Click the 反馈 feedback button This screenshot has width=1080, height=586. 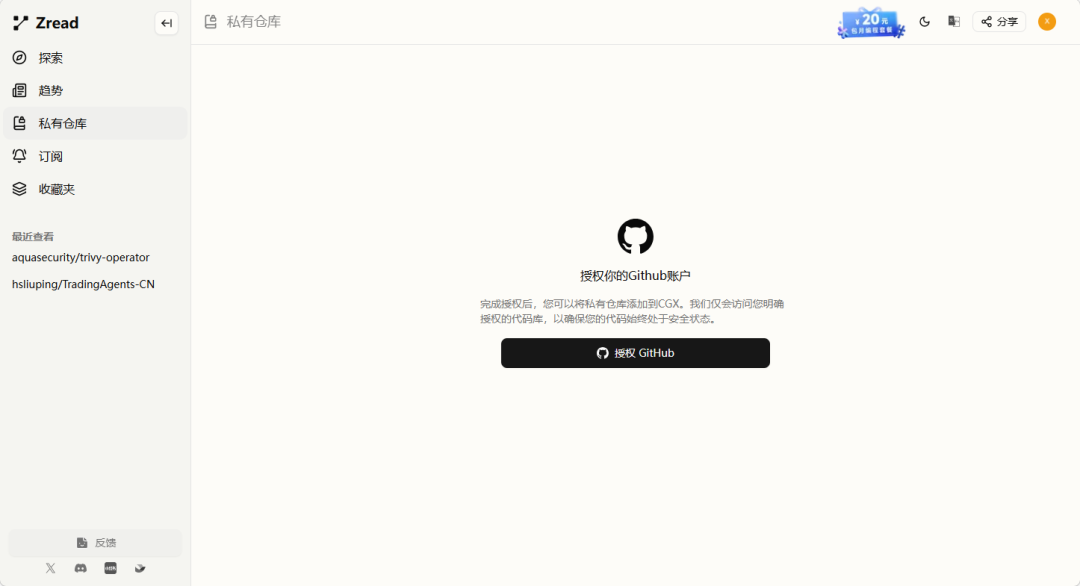click(95, 543)
